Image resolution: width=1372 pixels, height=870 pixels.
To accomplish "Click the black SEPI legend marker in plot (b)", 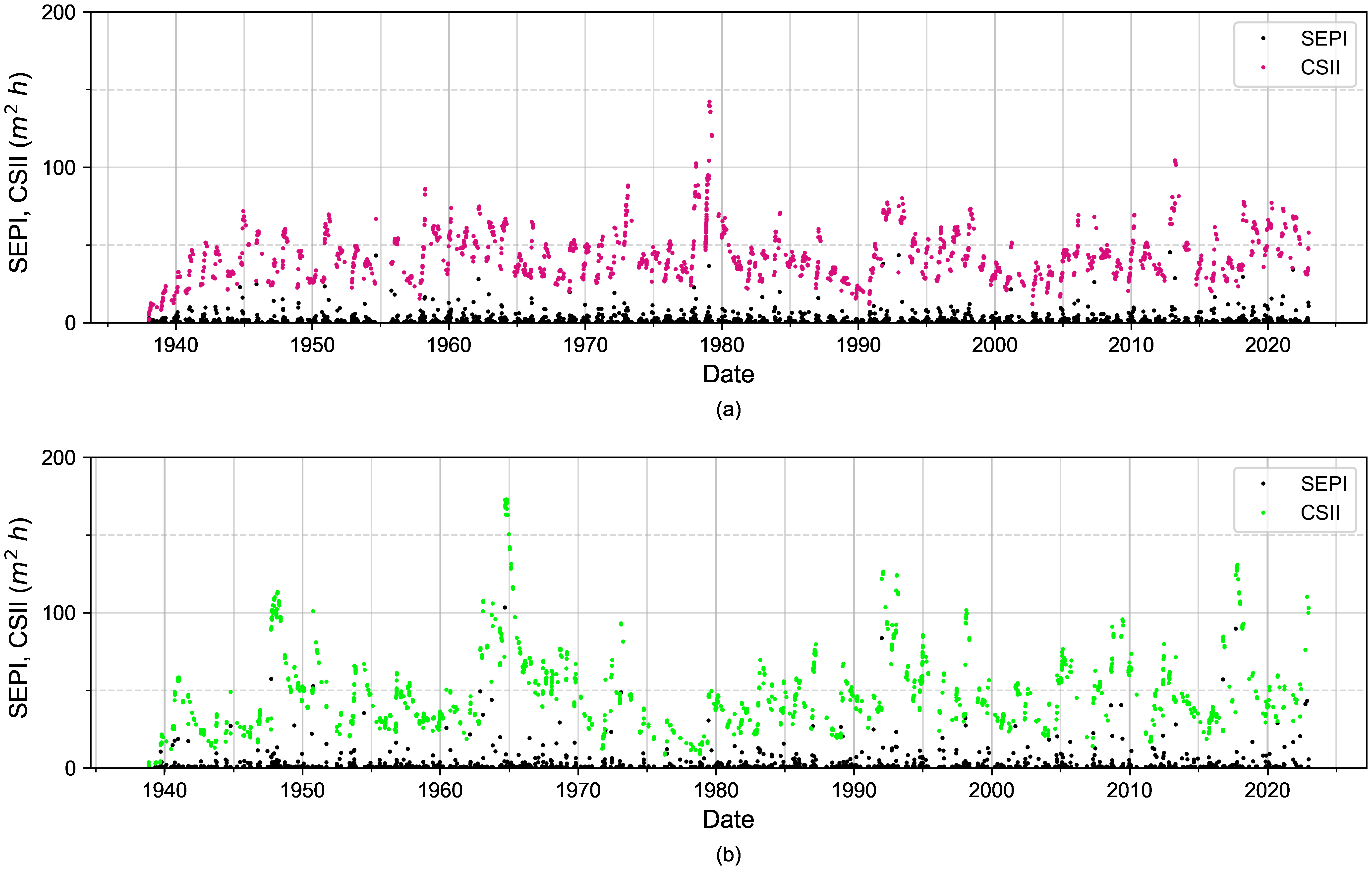I will [1263, 484].
